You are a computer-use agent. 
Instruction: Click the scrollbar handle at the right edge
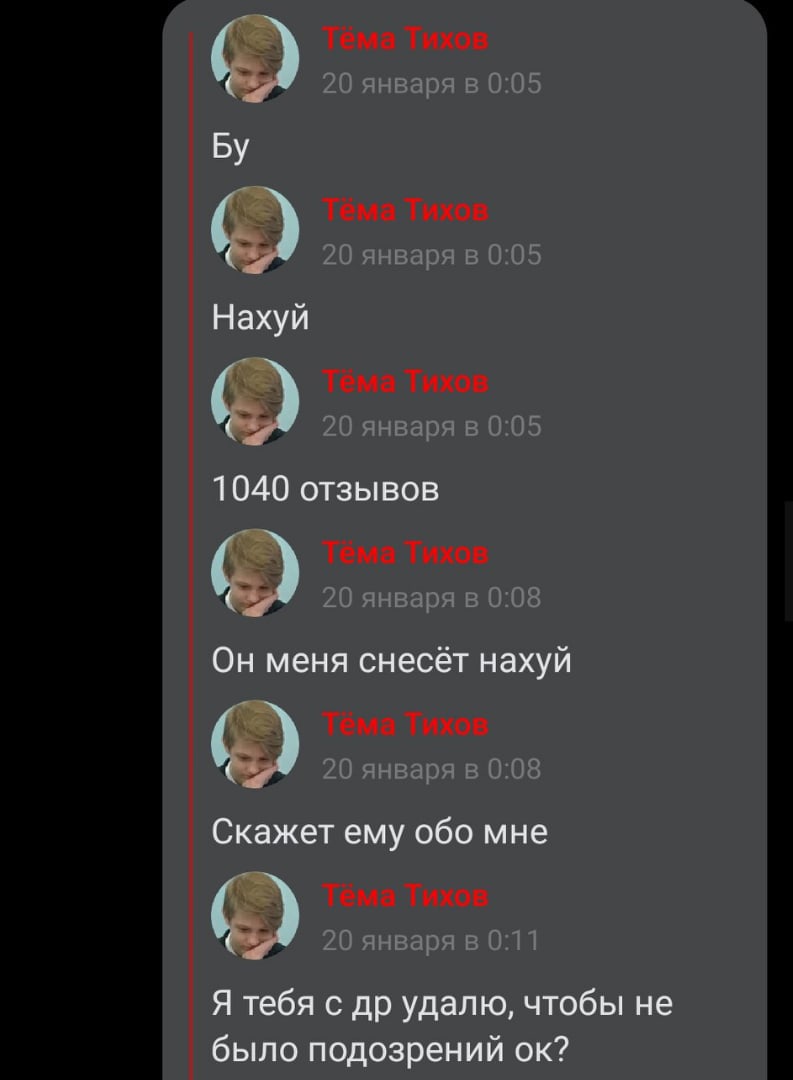788,561
